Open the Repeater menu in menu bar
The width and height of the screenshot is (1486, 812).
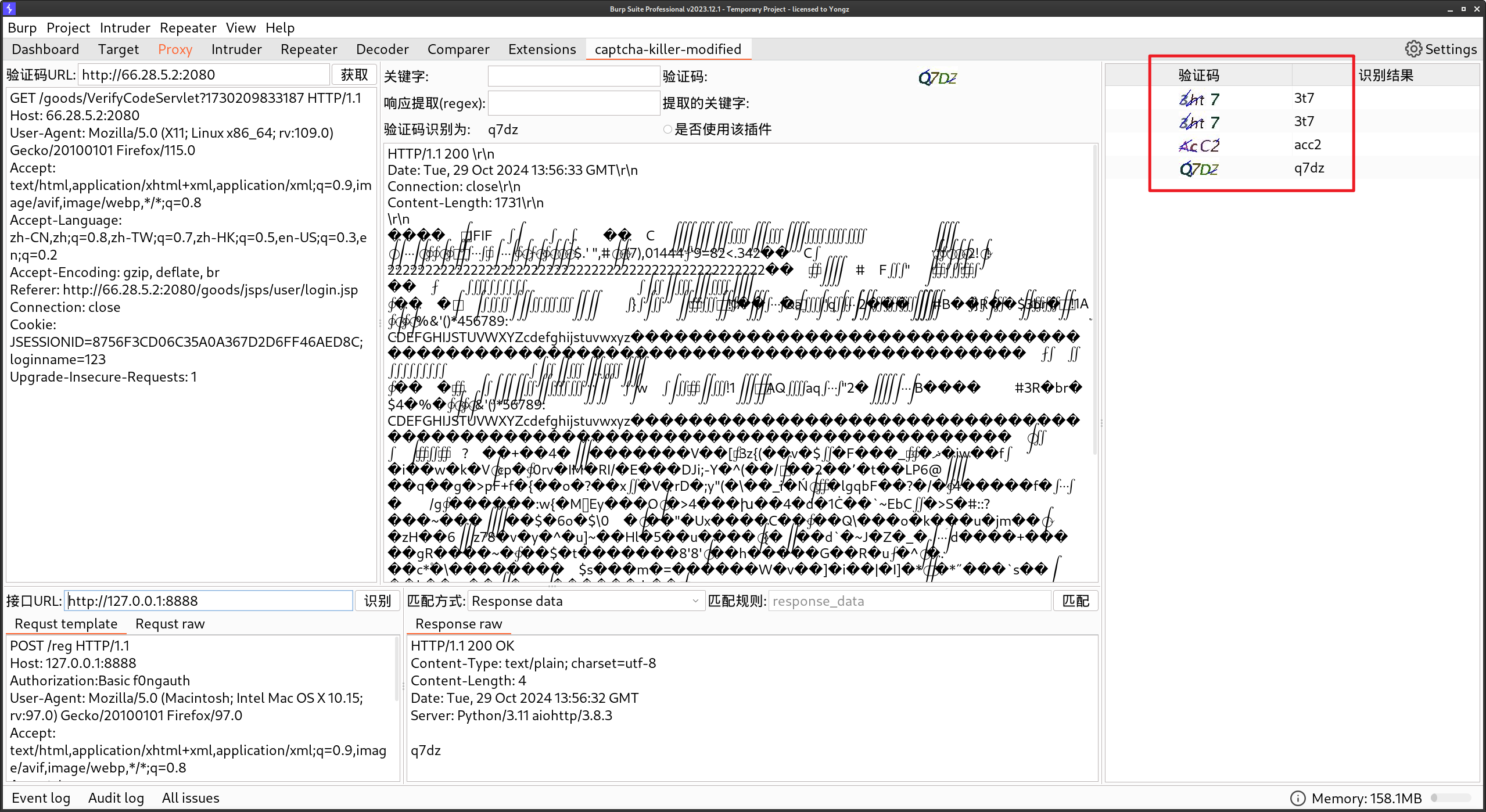[188, 28]
